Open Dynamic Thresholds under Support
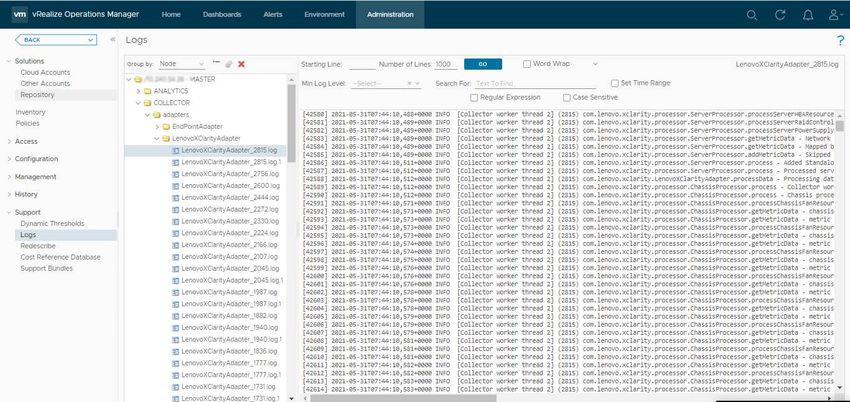The image size is (850, 402). coord(52,224)
